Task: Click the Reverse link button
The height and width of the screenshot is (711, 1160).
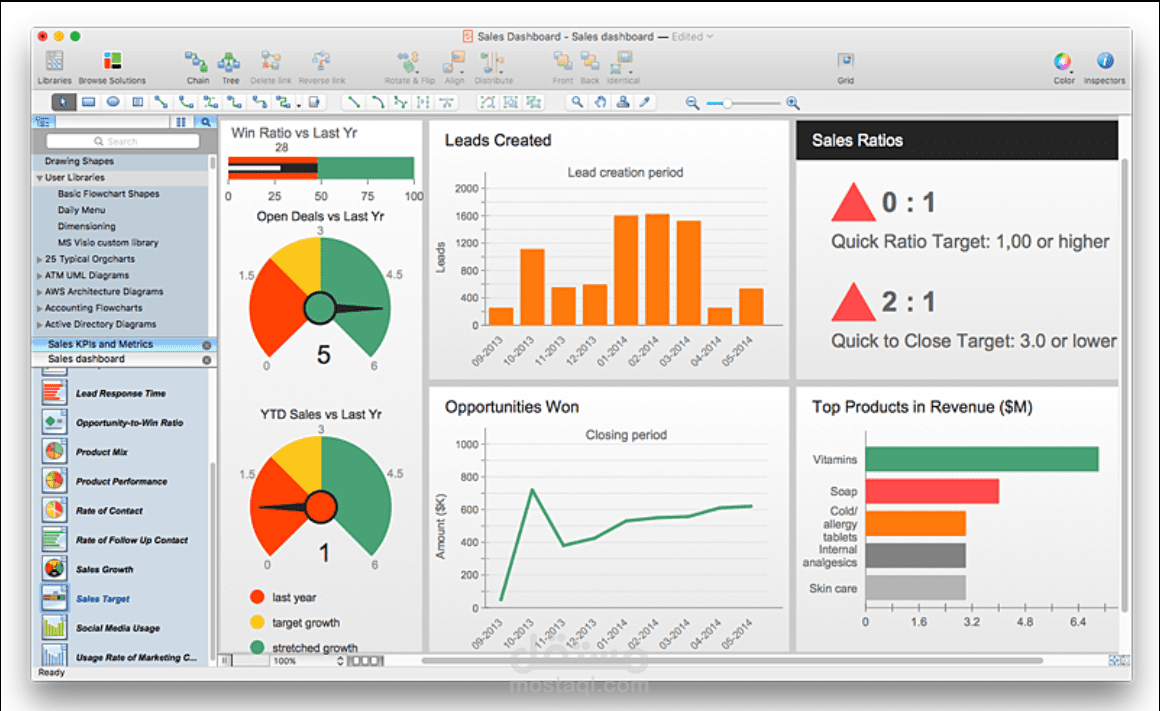Action: 320,62
